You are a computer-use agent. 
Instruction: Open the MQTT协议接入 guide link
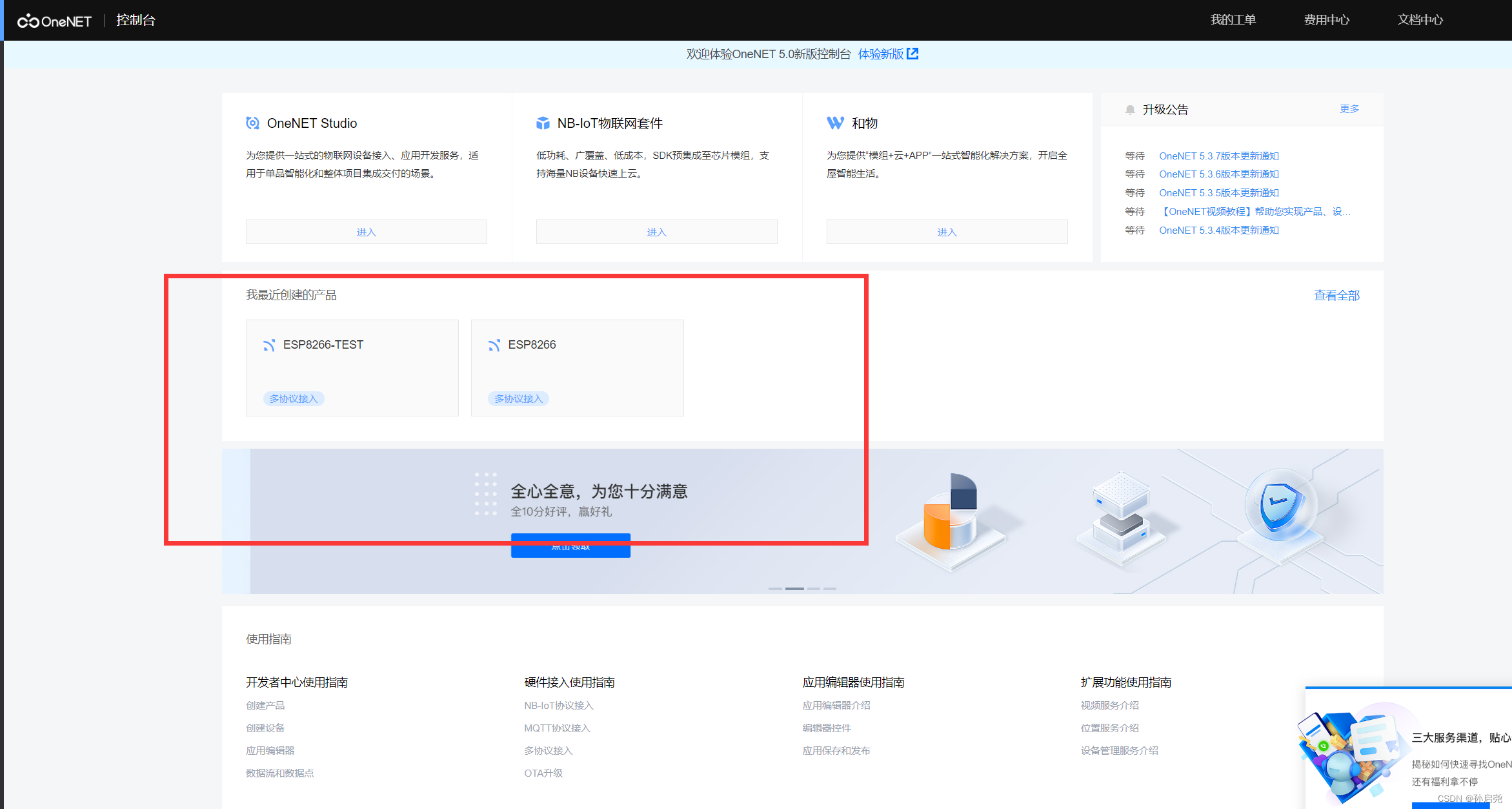(557, 728)
